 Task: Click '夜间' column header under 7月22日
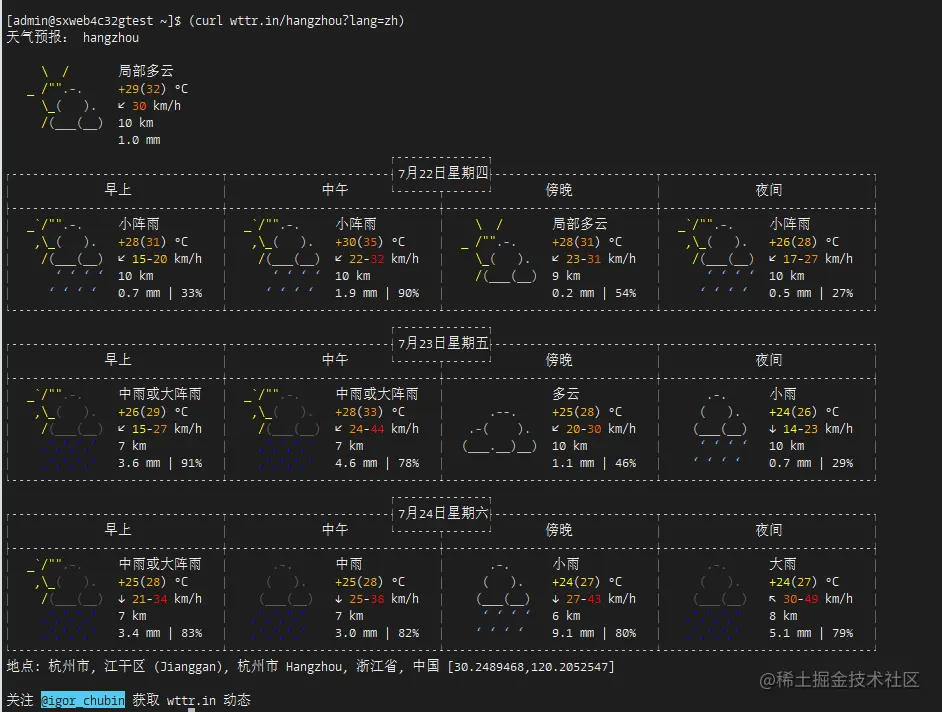769,190
